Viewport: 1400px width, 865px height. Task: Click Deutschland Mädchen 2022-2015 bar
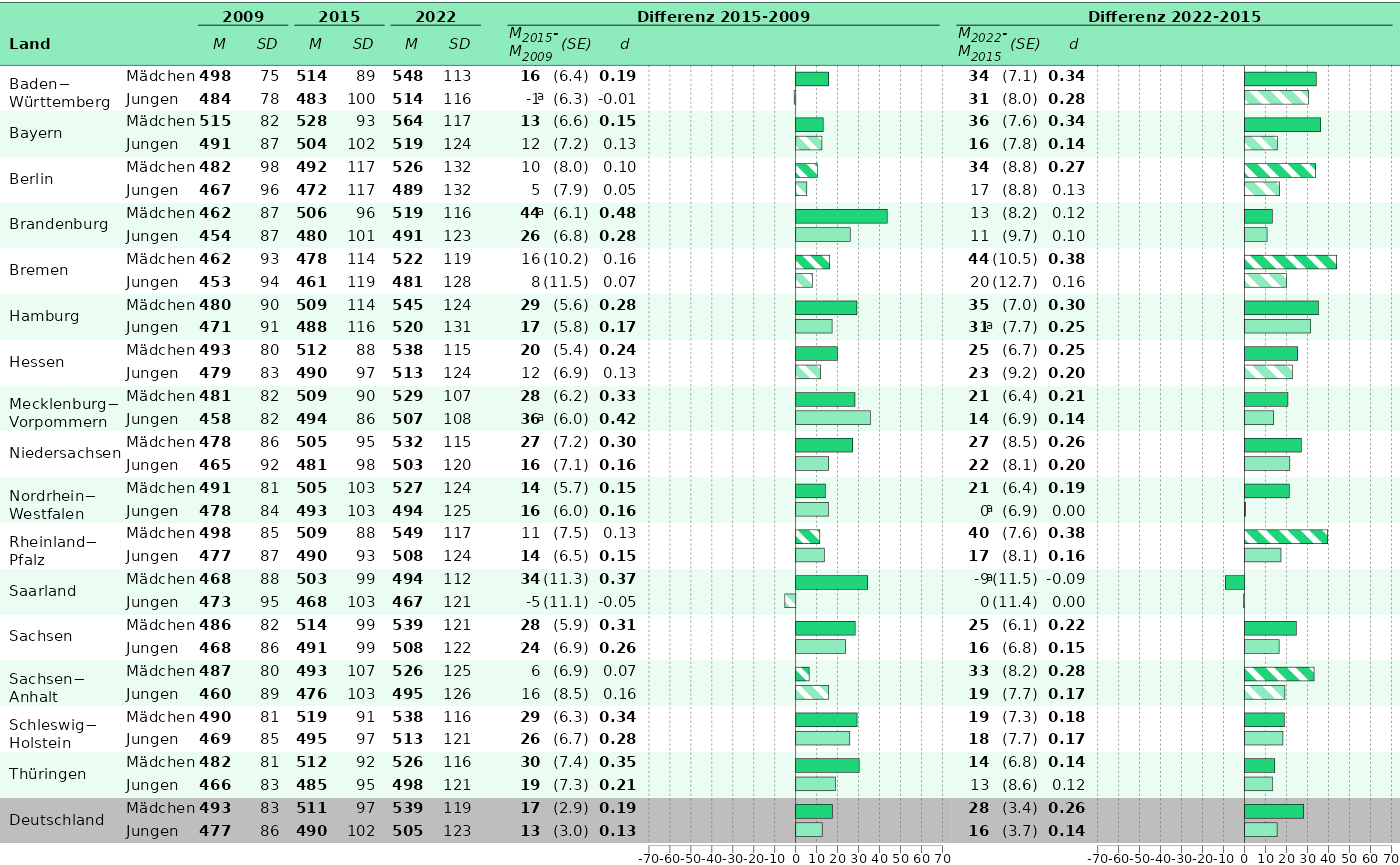pos(1274,811)
